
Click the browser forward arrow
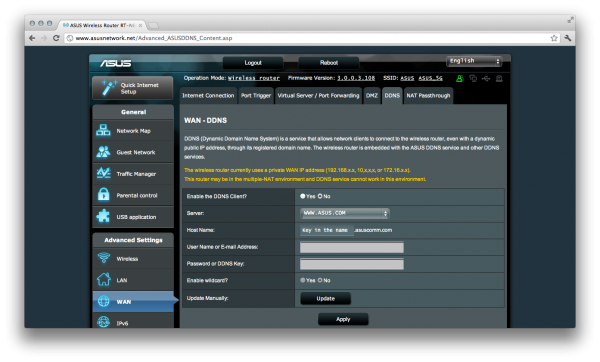pyautogui.click(x=44, y=38)
